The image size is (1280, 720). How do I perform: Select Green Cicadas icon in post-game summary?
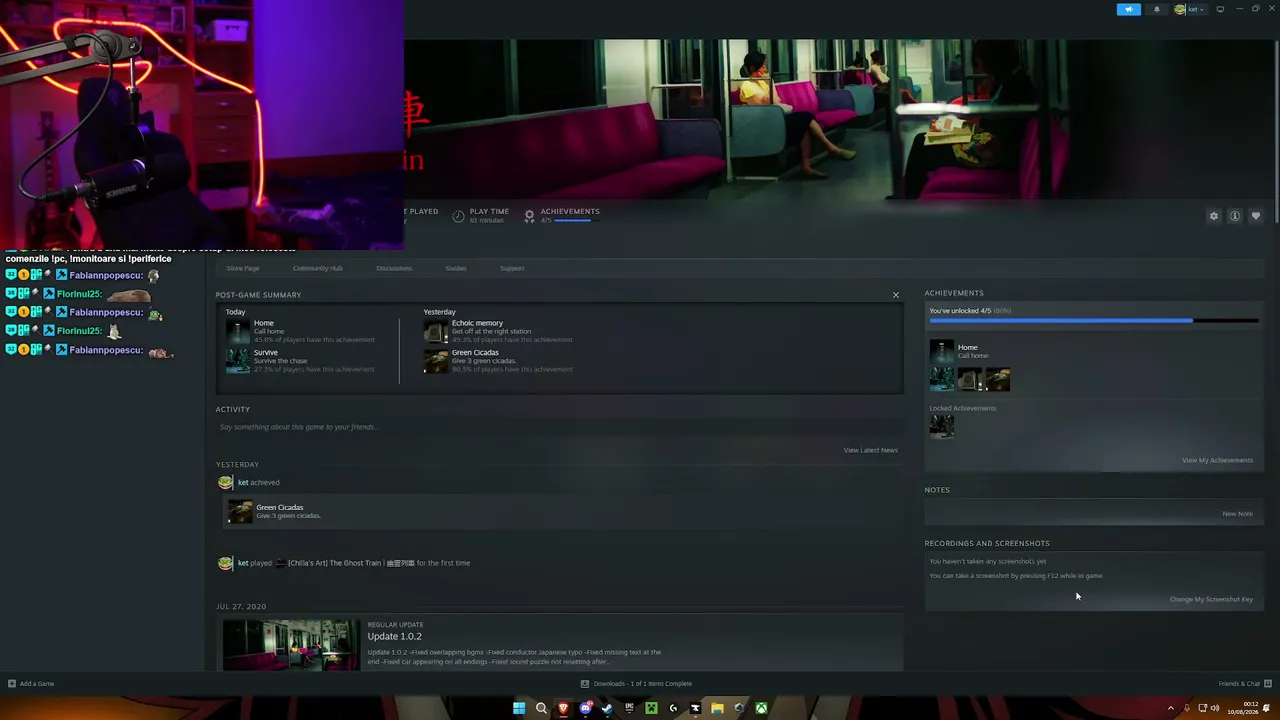click(436, 360)
